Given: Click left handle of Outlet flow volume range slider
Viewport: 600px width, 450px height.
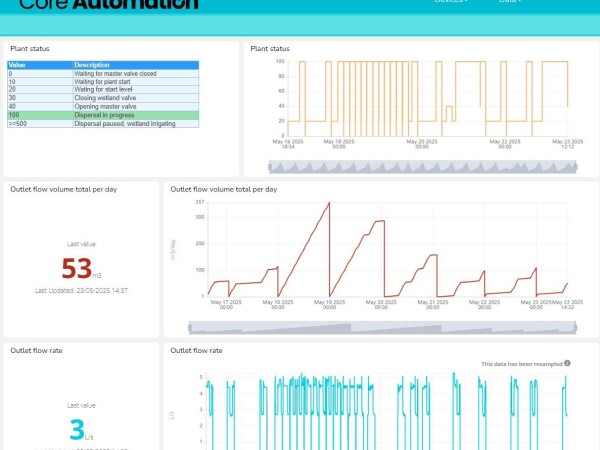Looking at the screenshot, I should pos(190,328).
